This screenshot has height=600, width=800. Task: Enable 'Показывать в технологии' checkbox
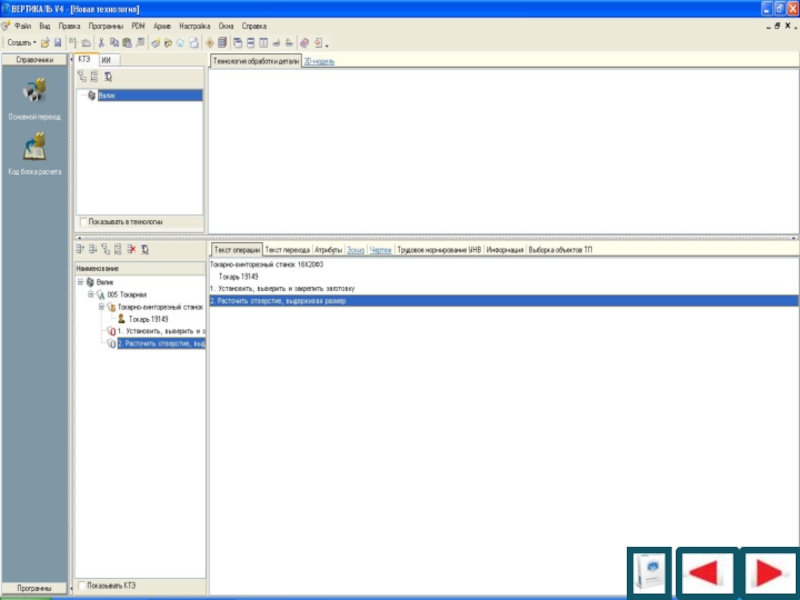pos(83,222)
